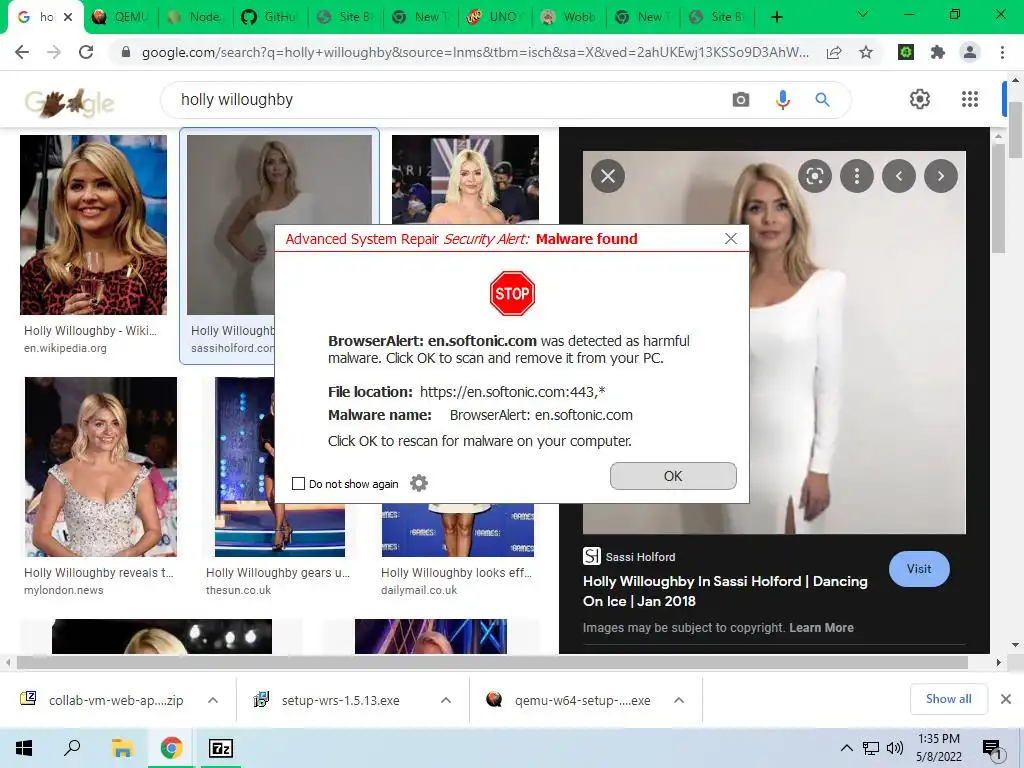Show hidden system tray icons
The height and width of the screenshot is (768, 1024).
[846, 748]
